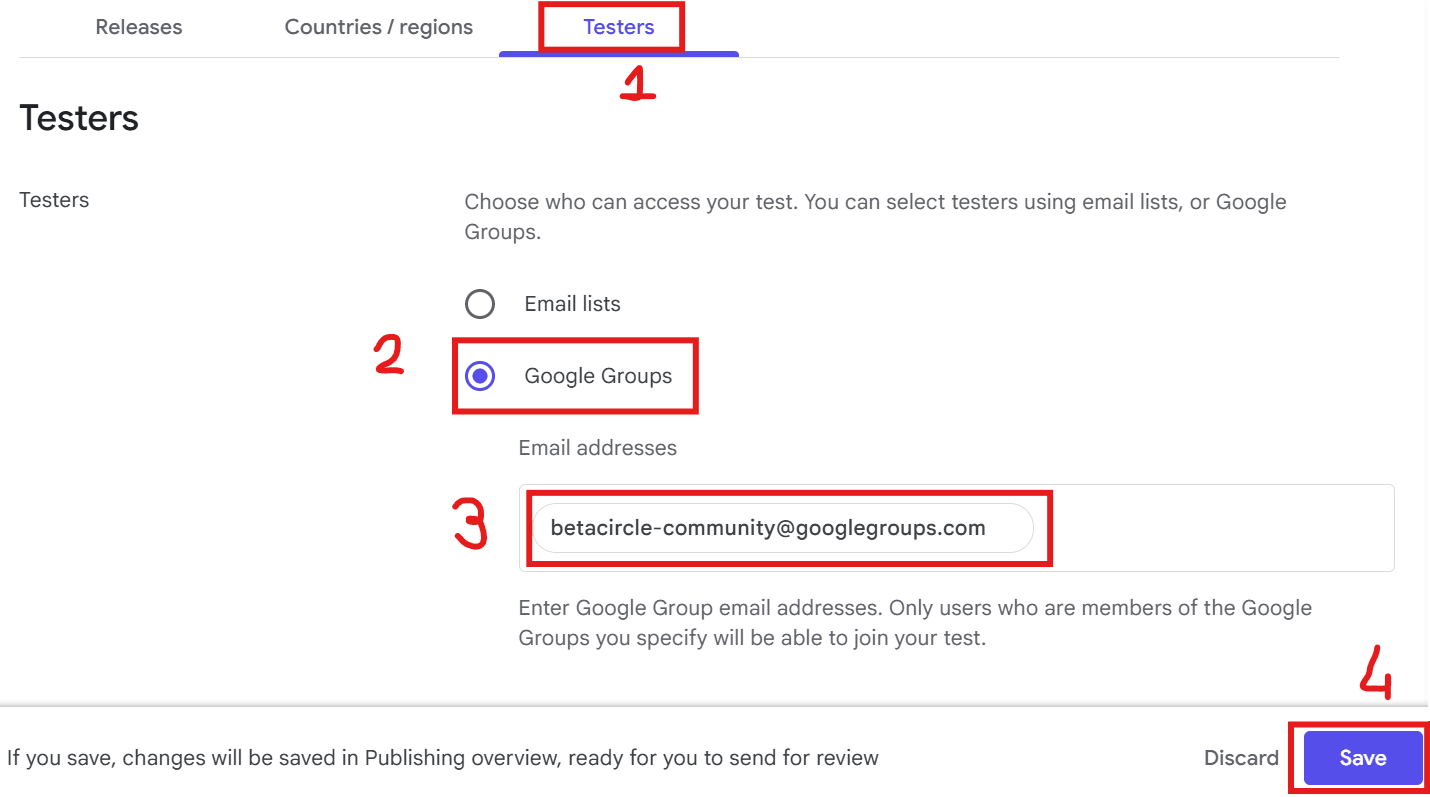Click Save to store changes
Screen dimensions: 1430x797
tap(1362, 758)
